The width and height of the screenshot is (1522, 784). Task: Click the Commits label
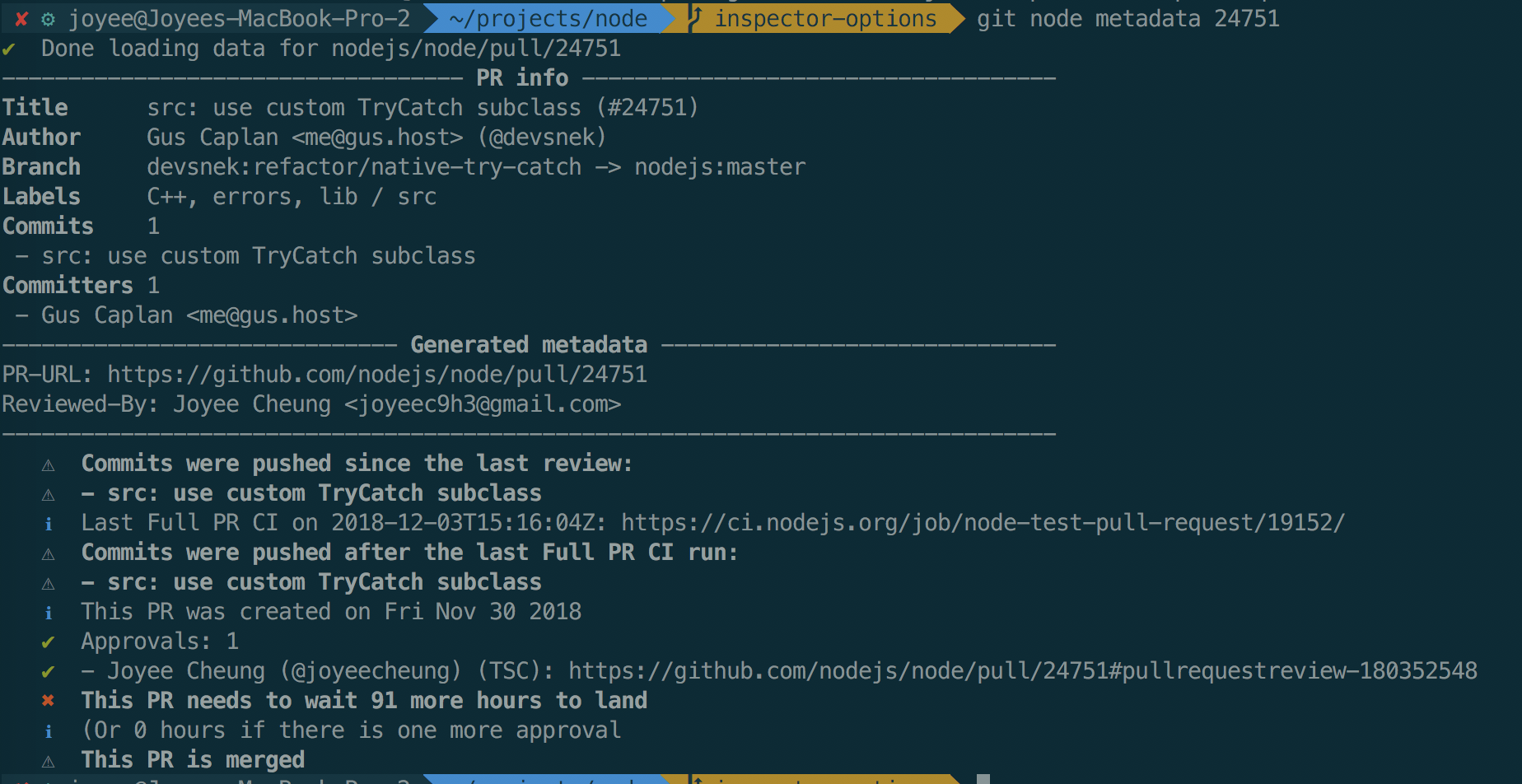48,226
